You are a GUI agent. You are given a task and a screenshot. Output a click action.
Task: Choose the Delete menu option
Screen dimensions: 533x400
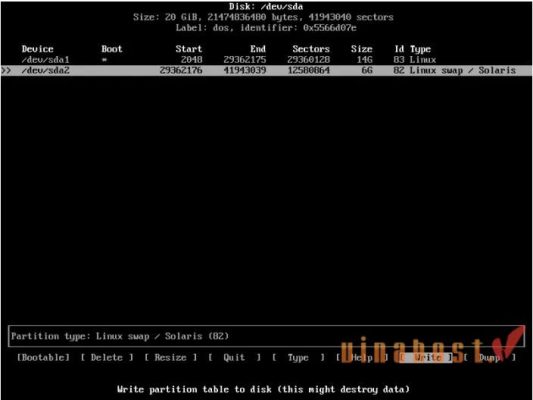point(107,358)
